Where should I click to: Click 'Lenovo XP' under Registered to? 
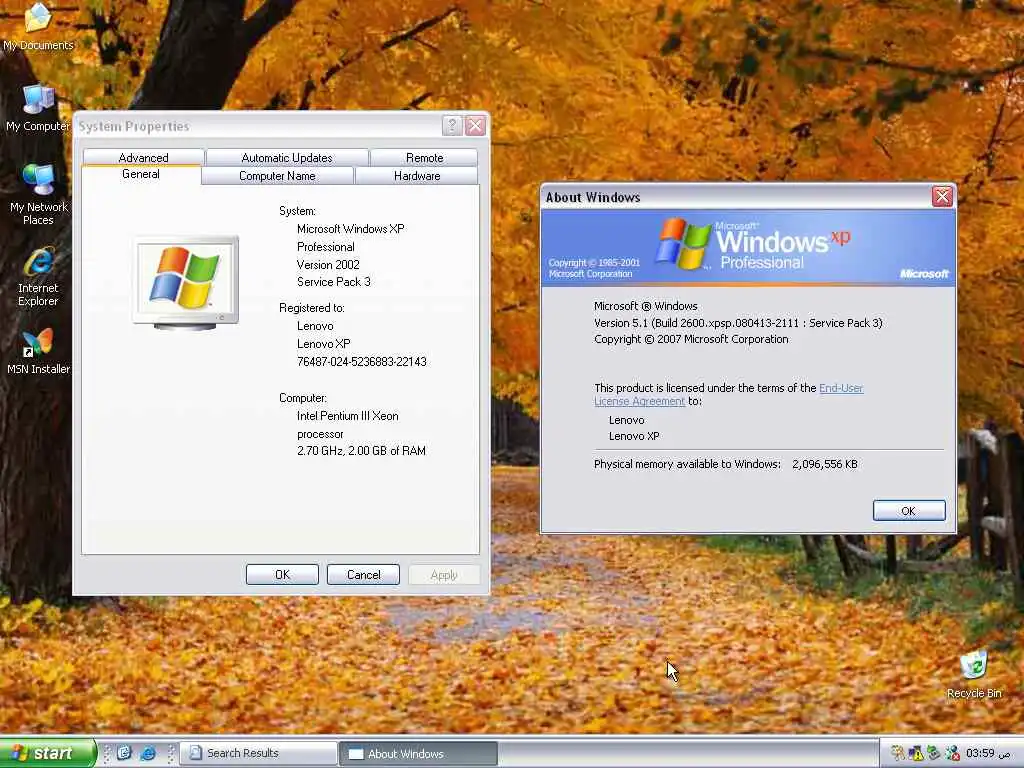(323, 344)
